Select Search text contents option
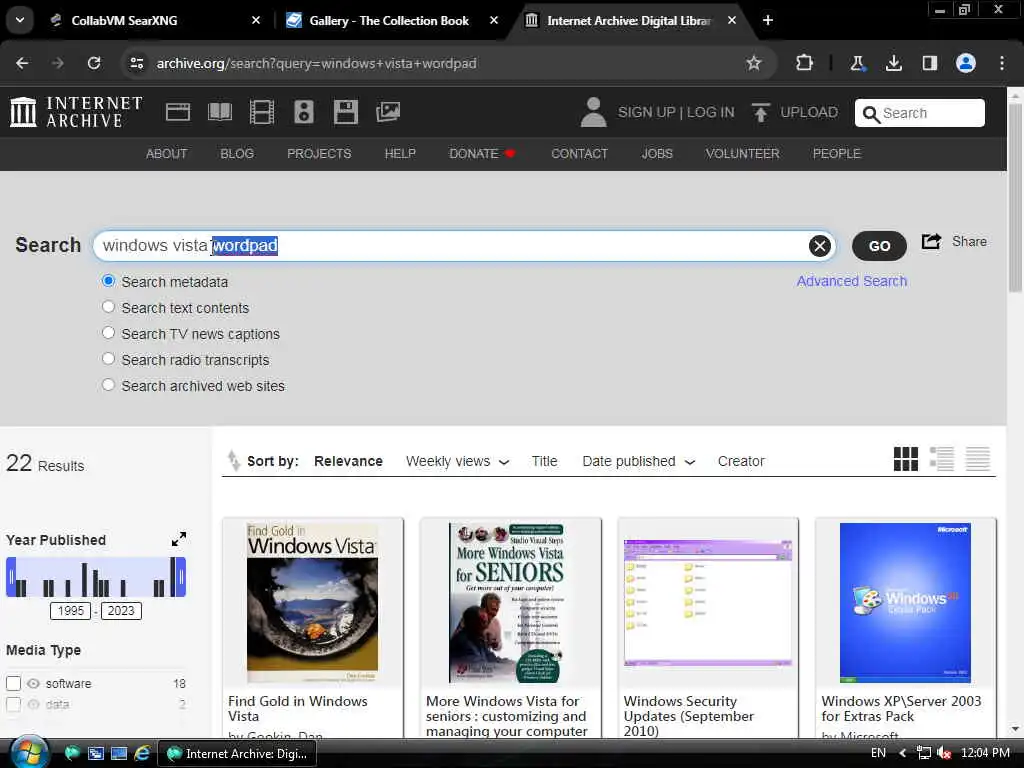Screen dimensions: 1024x768 click(108, 307)
